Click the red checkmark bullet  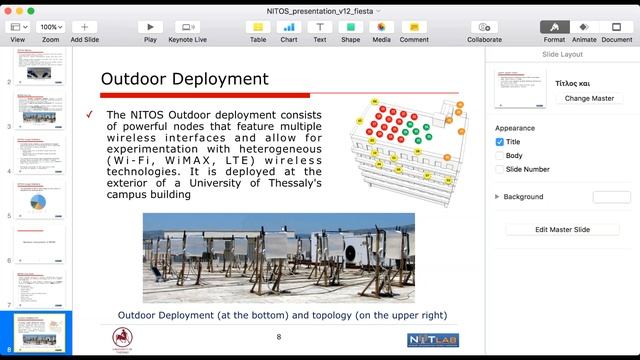coord(90,115)
